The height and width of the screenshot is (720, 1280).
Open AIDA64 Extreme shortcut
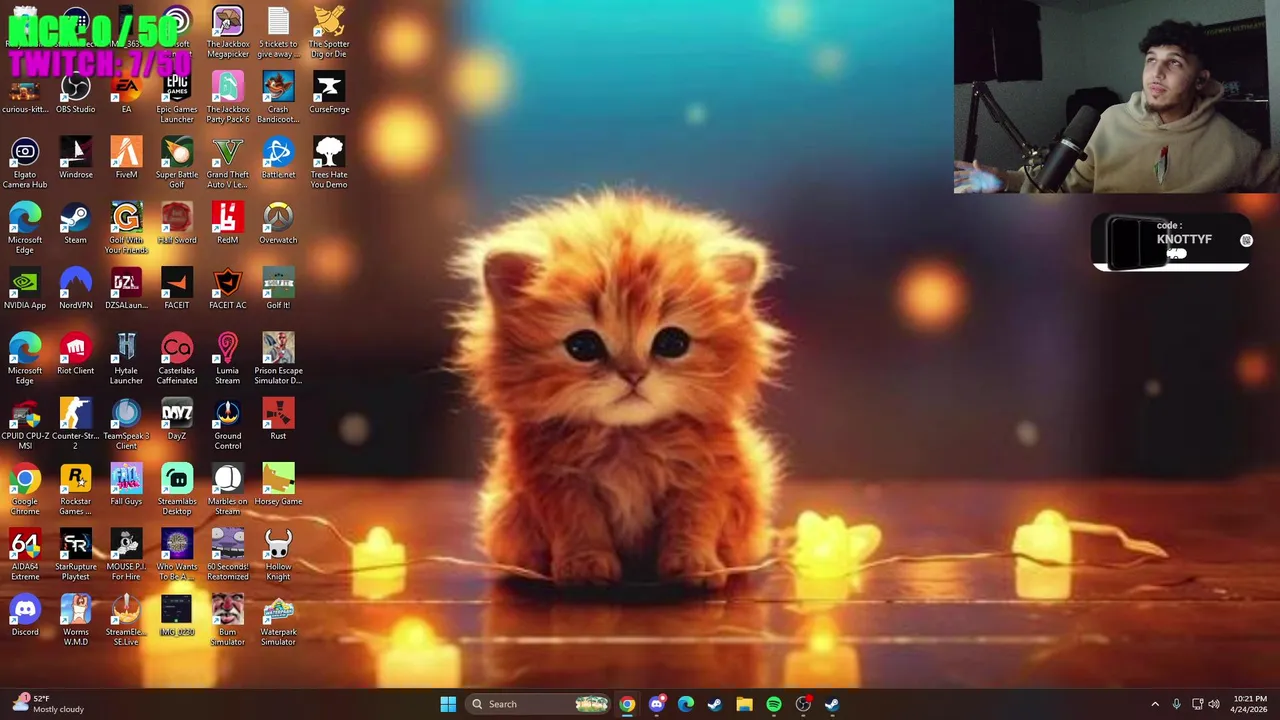point(25,555)
